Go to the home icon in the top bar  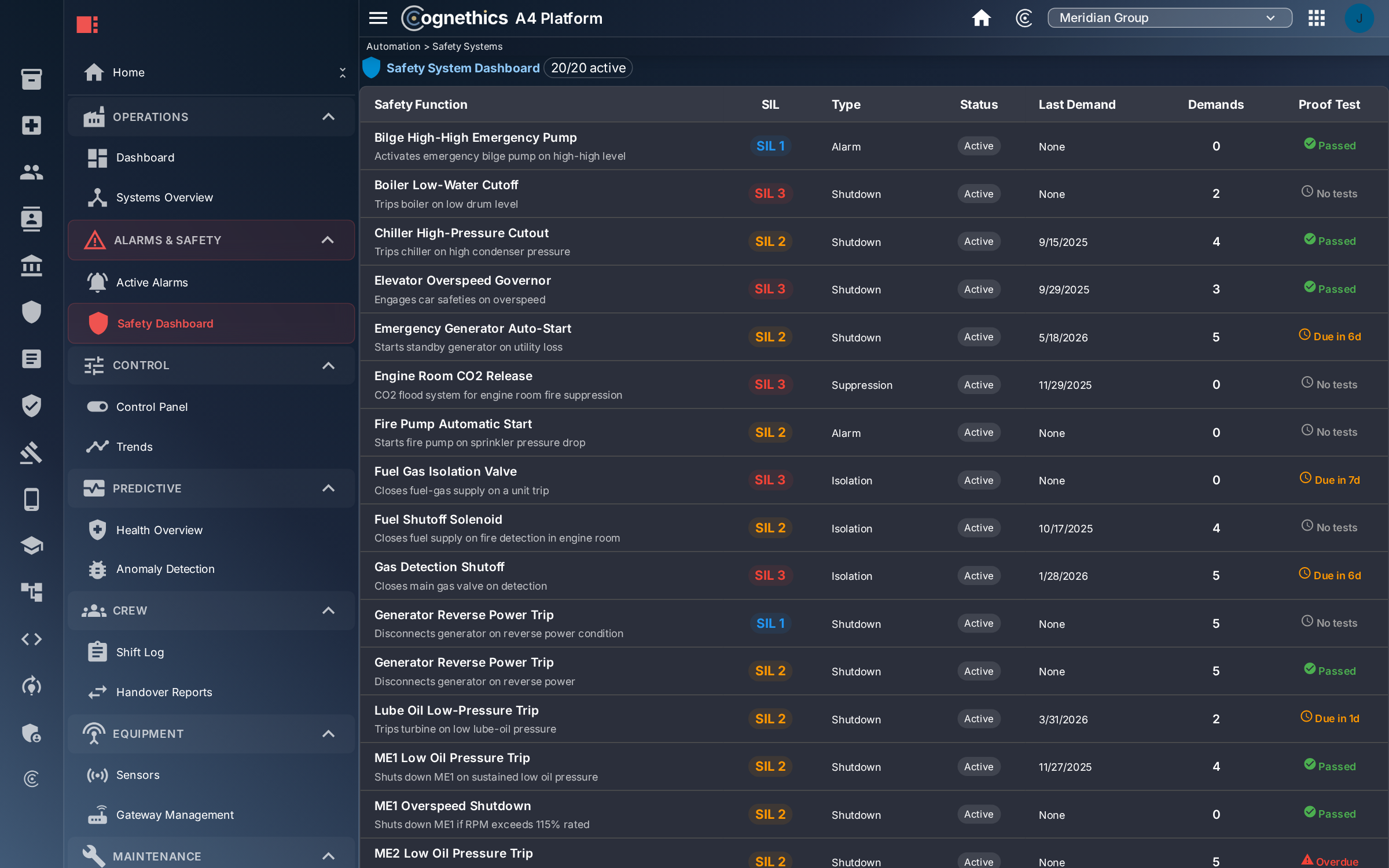pos(981,18)
